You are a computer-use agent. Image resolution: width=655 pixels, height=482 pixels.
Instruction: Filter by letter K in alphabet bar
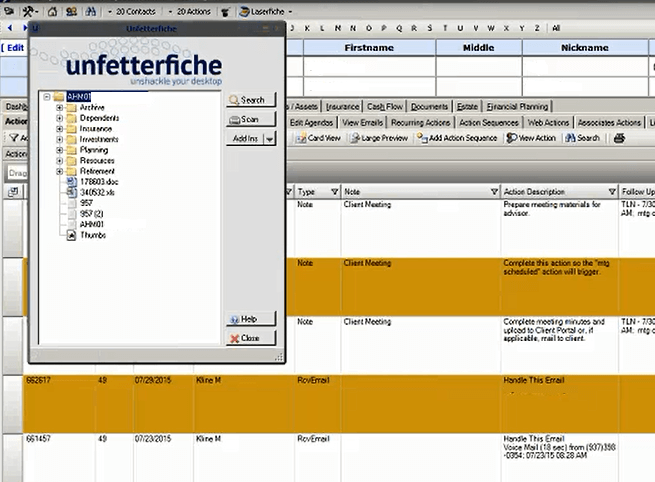[307, 28]
